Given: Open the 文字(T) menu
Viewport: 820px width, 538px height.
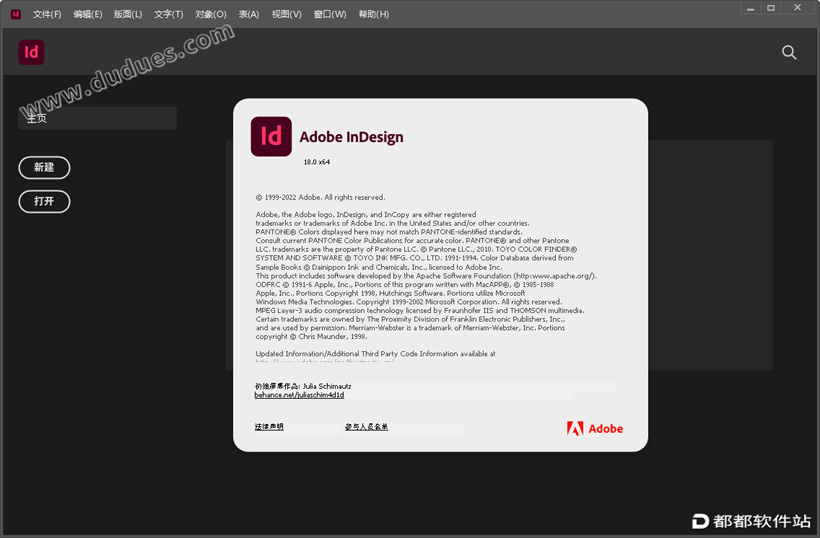Looking at the screenshot, I should tap(168, 14).
